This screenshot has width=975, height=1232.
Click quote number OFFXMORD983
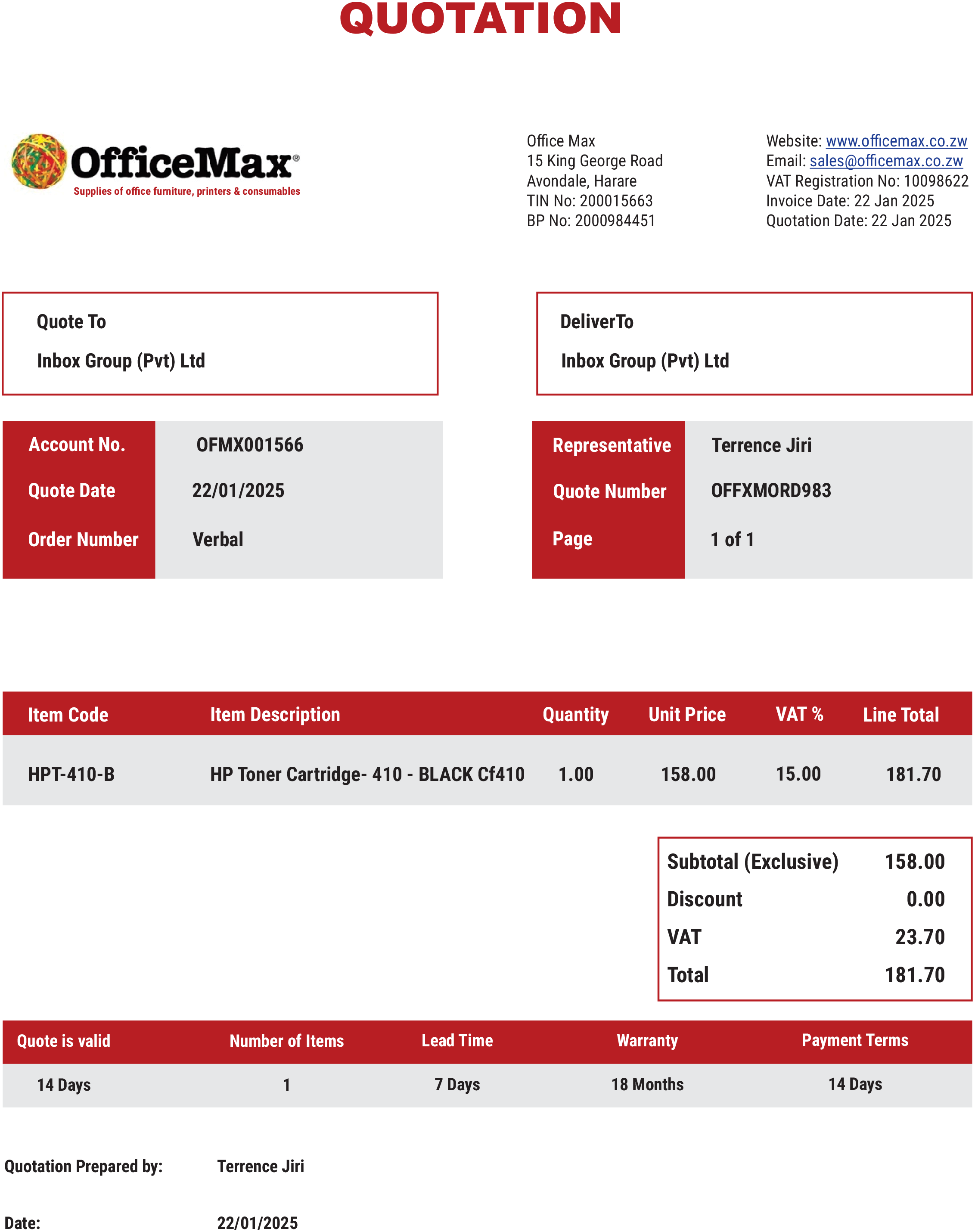[770, 490]
